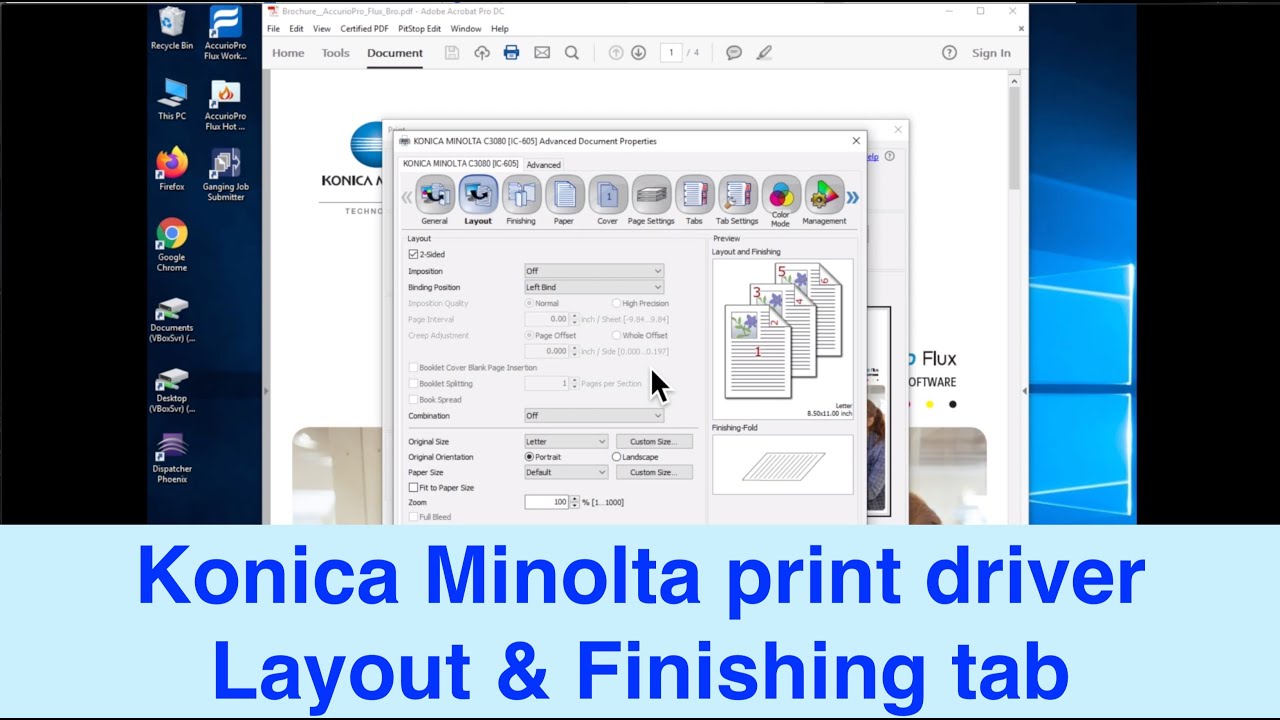Screen dimensions: 1280x720
Task: Switch to the Advanced tab
Action: 544,165
